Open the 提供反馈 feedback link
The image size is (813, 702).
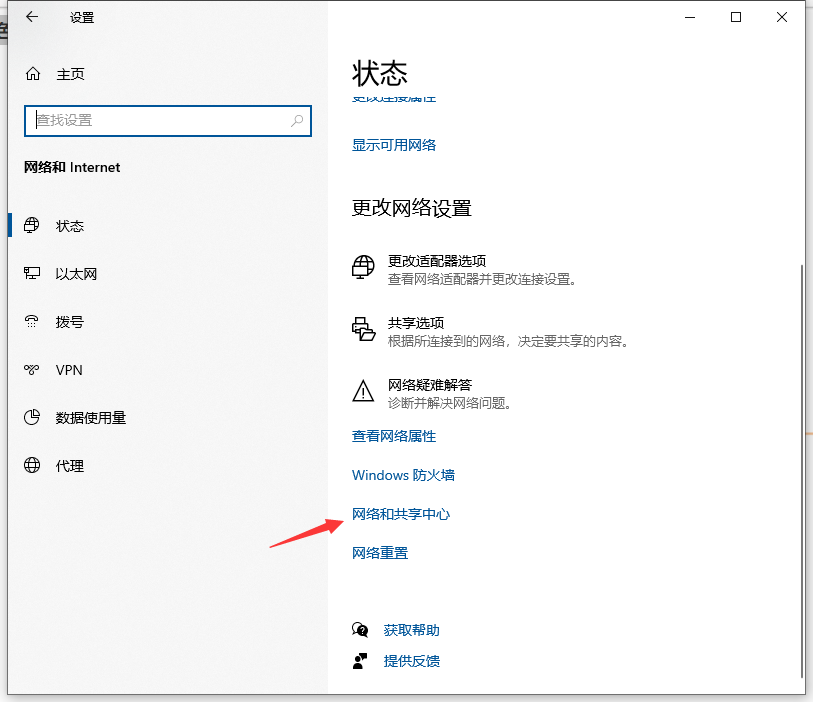tap(411, 661)
